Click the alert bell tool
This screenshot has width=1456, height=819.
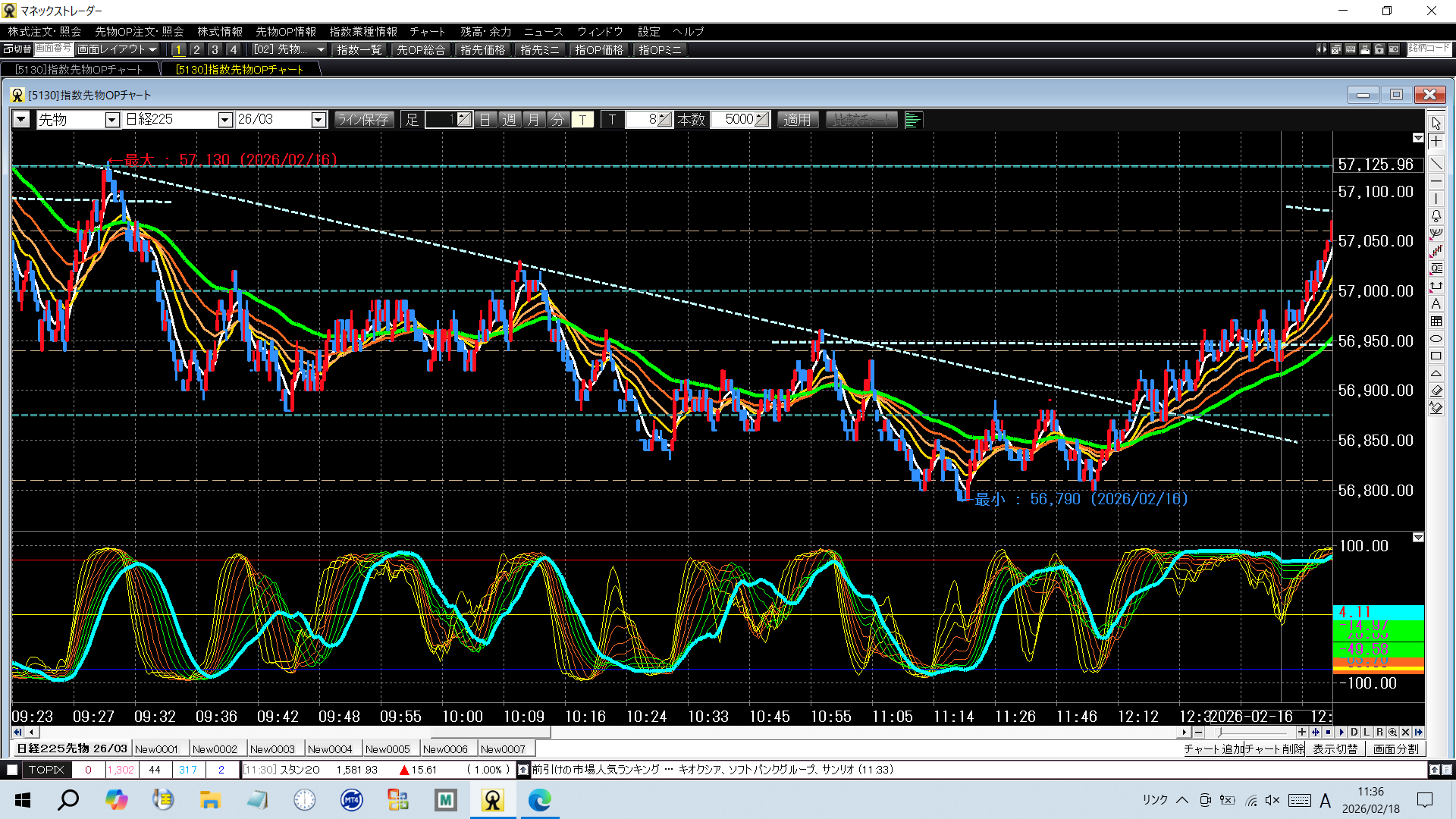coord(1436,216)
